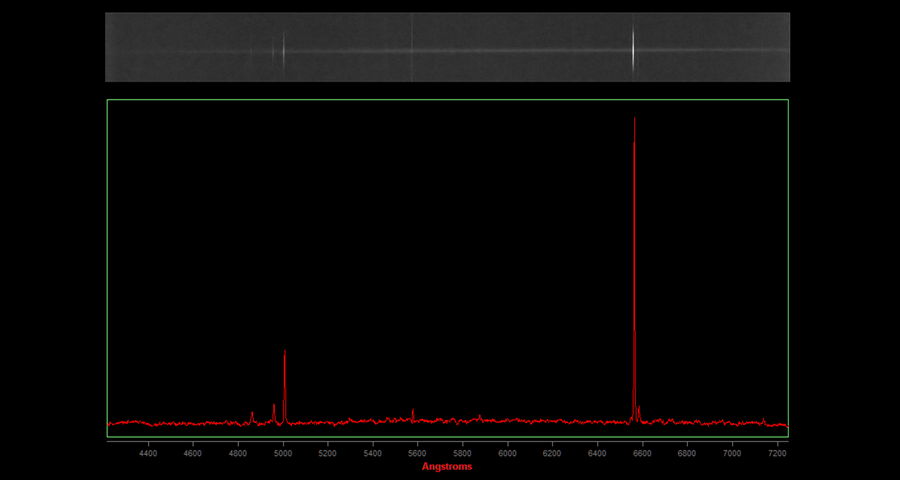Select the small peak near 4960 Angstroms
Image resolution: width=900 pixels, height=480 pixels.
tap(274, 407)
